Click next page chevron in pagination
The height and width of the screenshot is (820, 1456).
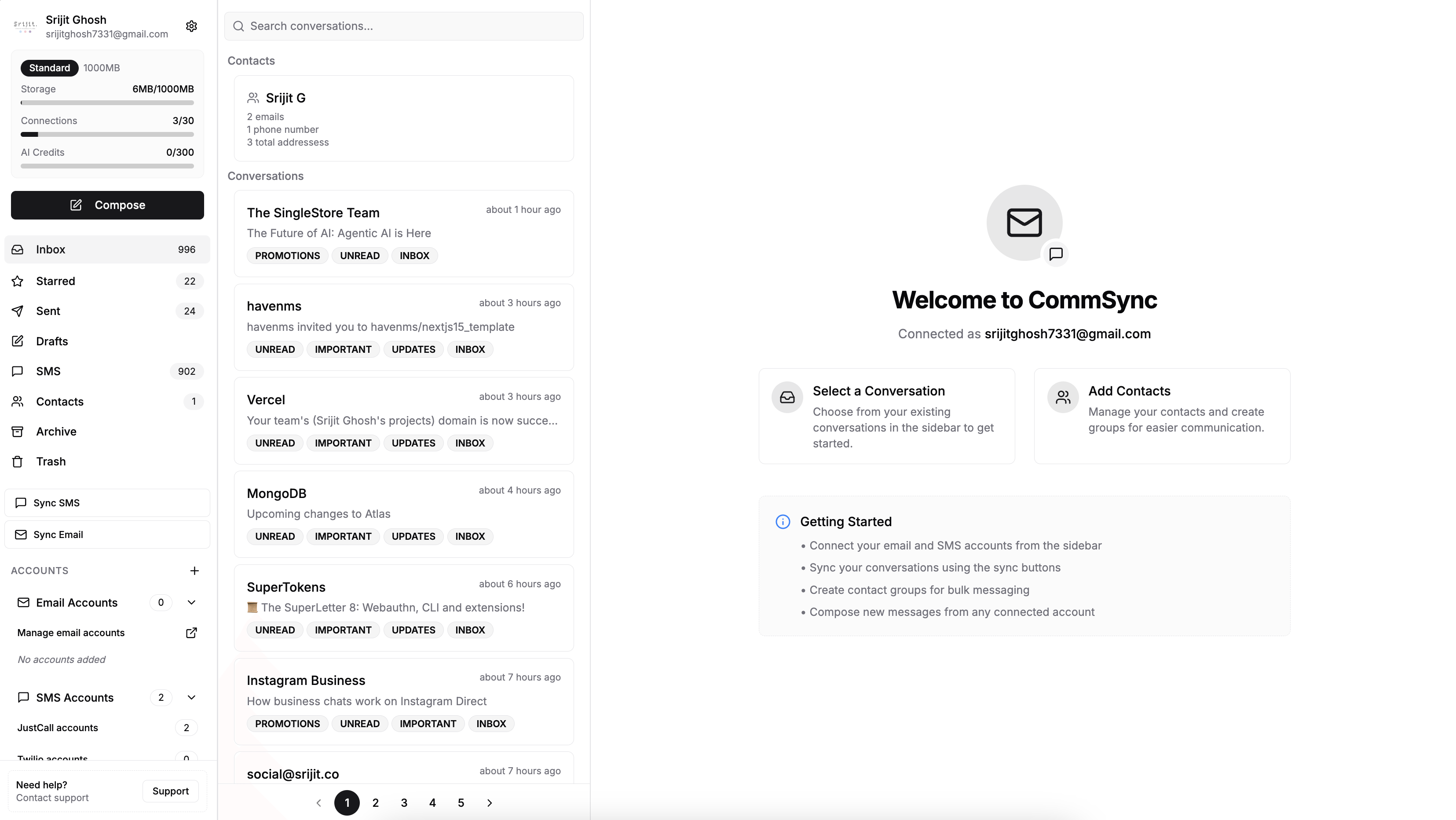(489, 802)
